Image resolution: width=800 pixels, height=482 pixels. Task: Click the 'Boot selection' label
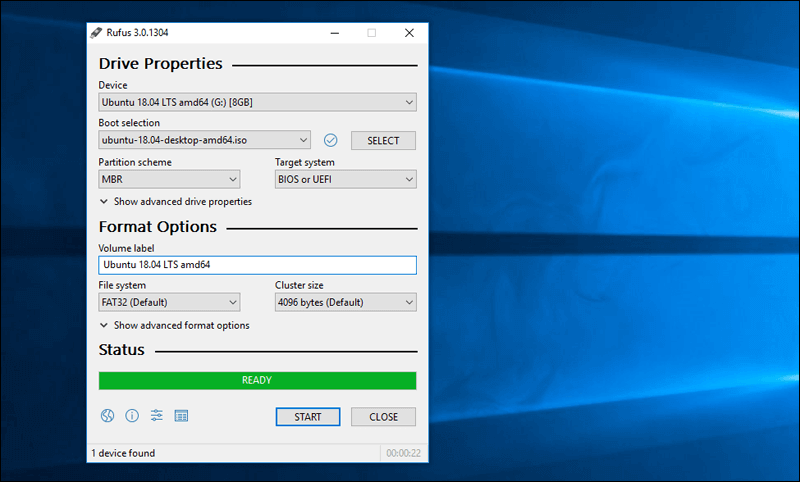click(x=129, y=123)
